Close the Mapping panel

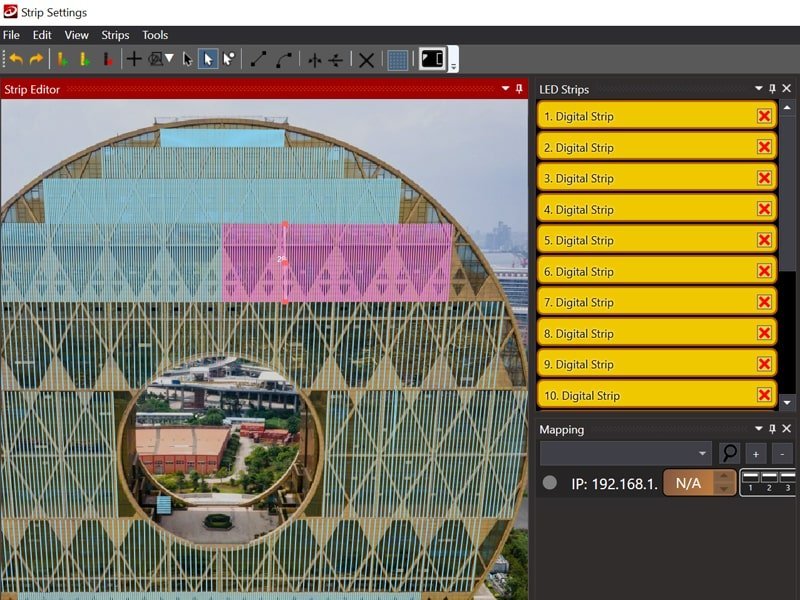[x=786, y=429]
